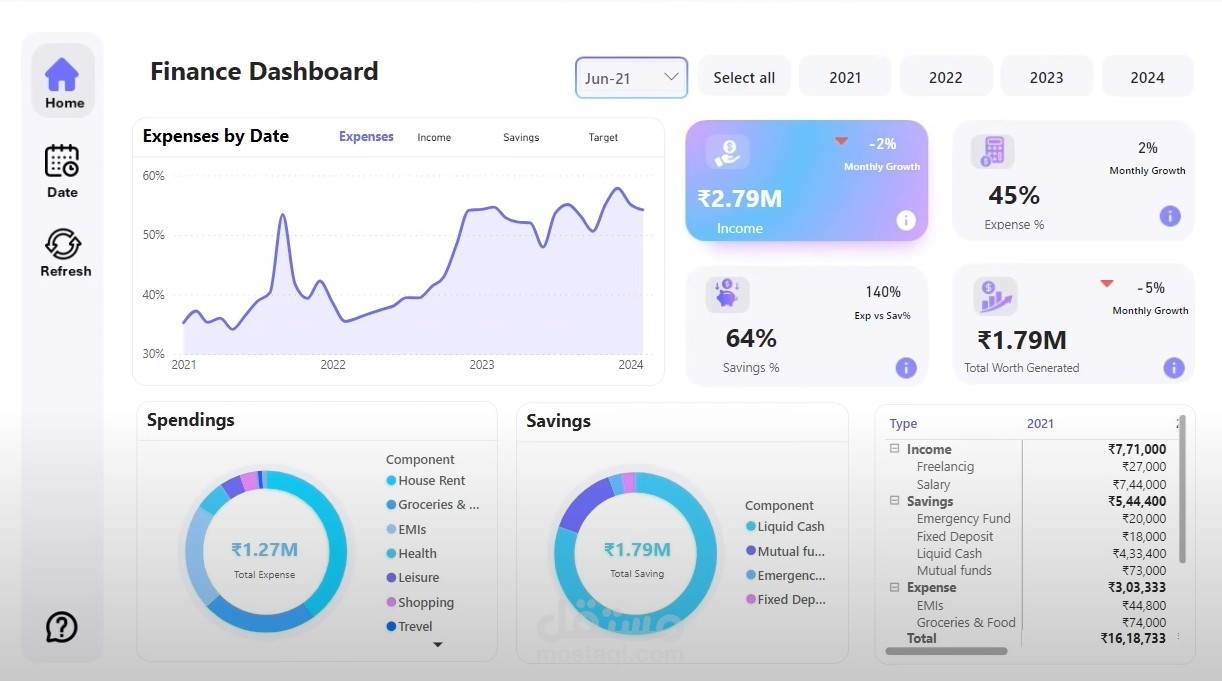Click the Income card hand-coin icon

(727, 151)
